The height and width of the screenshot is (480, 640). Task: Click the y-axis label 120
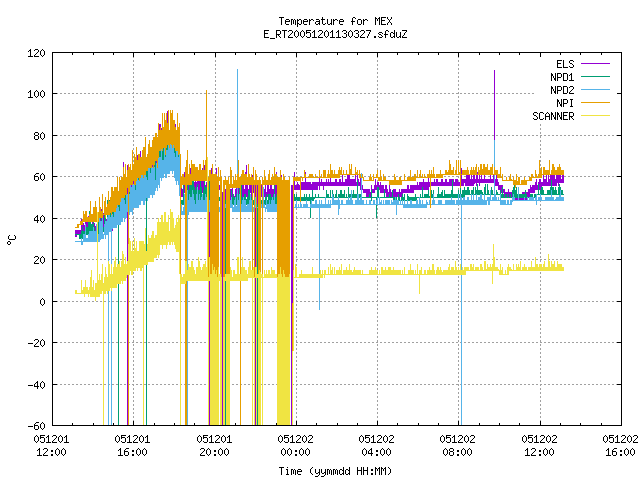[36, 53]
